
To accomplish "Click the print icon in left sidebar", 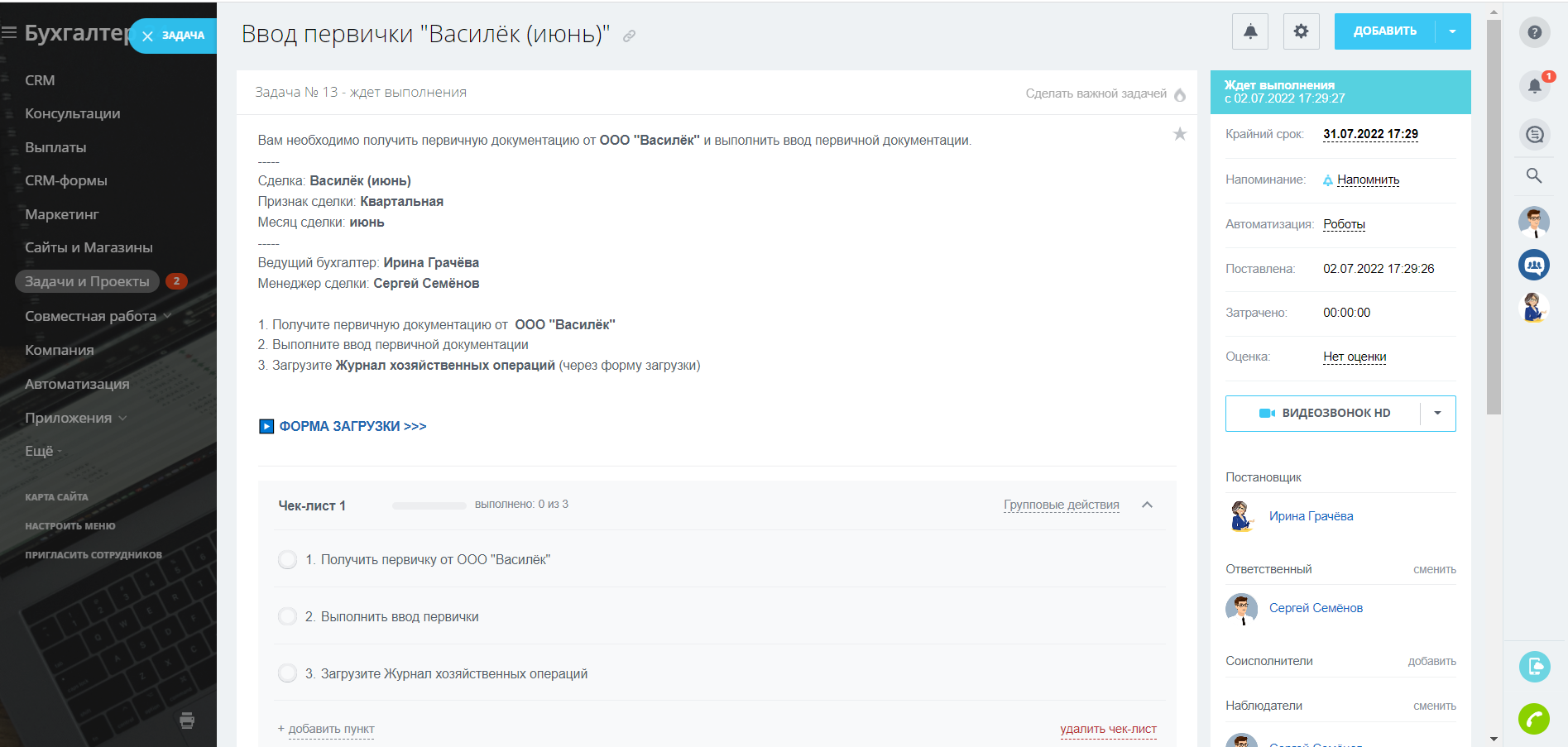I will [187, 721].
